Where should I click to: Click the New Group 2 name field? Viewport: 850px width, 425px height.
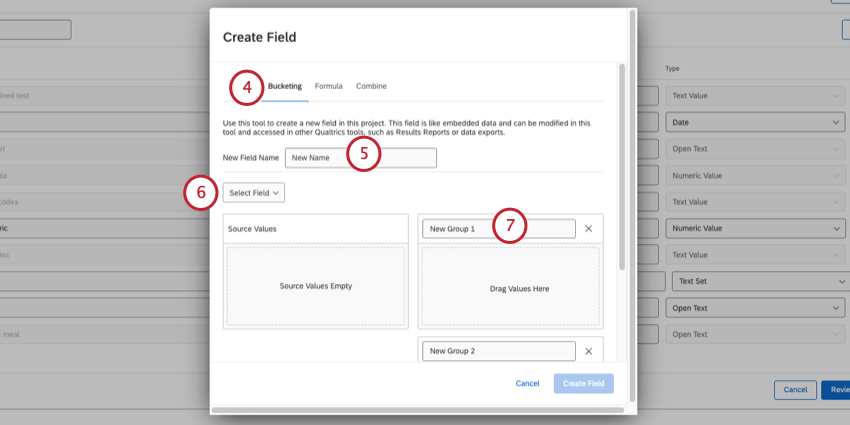(498, 351)
